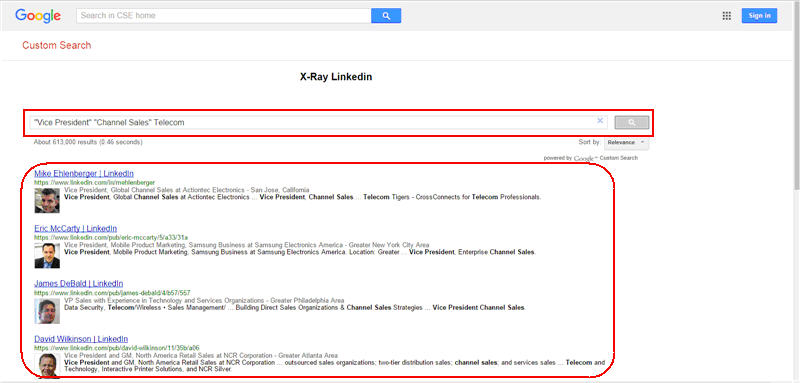800x383 pixels.
Task: Click the Sort by label
Action: (590, 142)
